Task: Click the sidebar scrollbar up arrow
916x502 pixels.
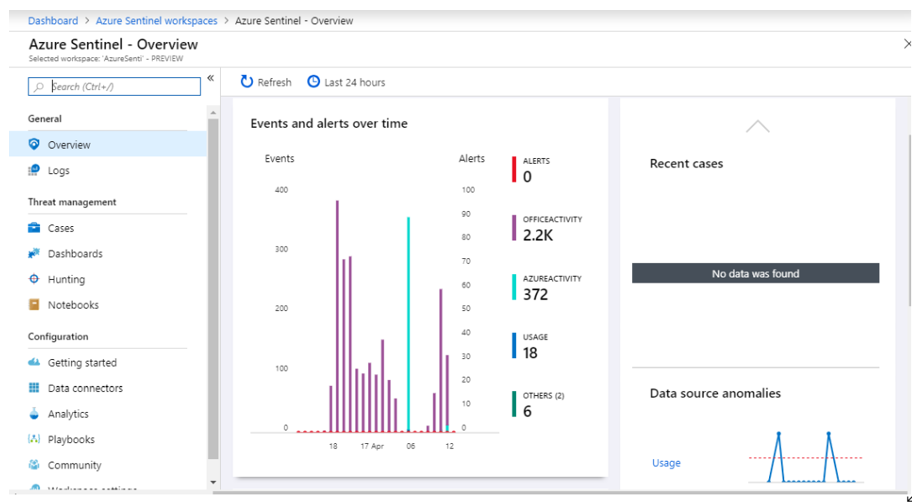Action: [213, 112]
